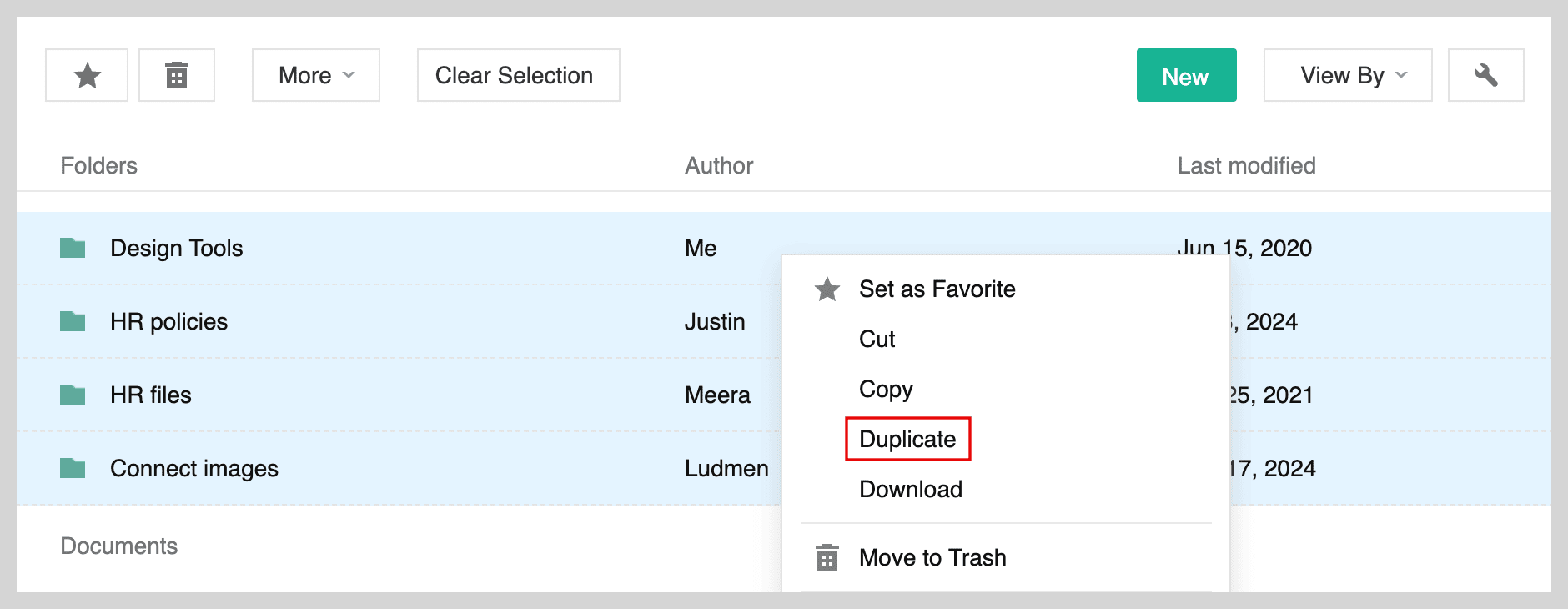This screenshot has height=609, width=1568.
Task: Click the Author column header
Action: tap(719, 165)
